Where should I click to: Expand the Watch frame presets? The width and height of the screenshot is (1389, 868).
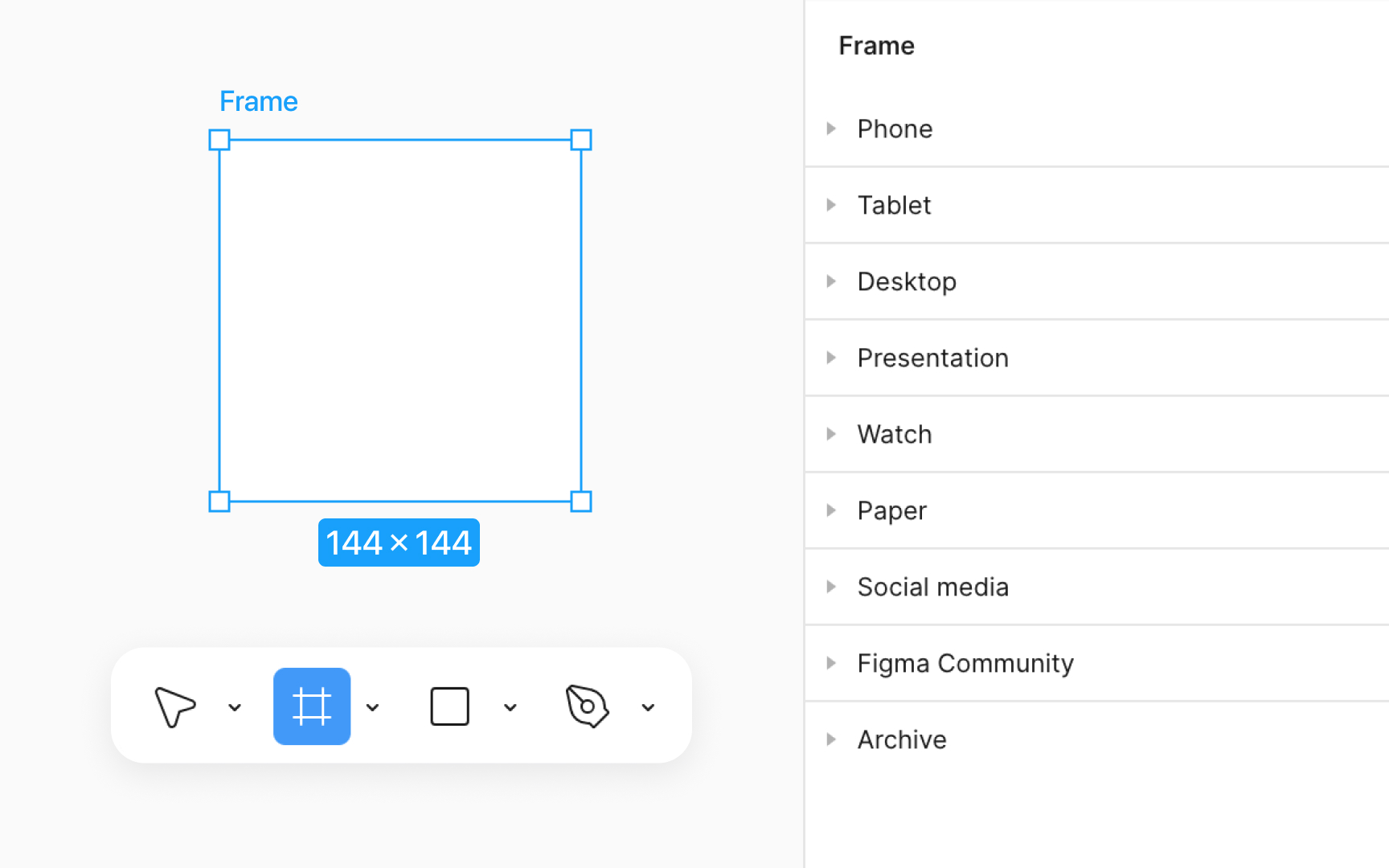click(831, 434)
